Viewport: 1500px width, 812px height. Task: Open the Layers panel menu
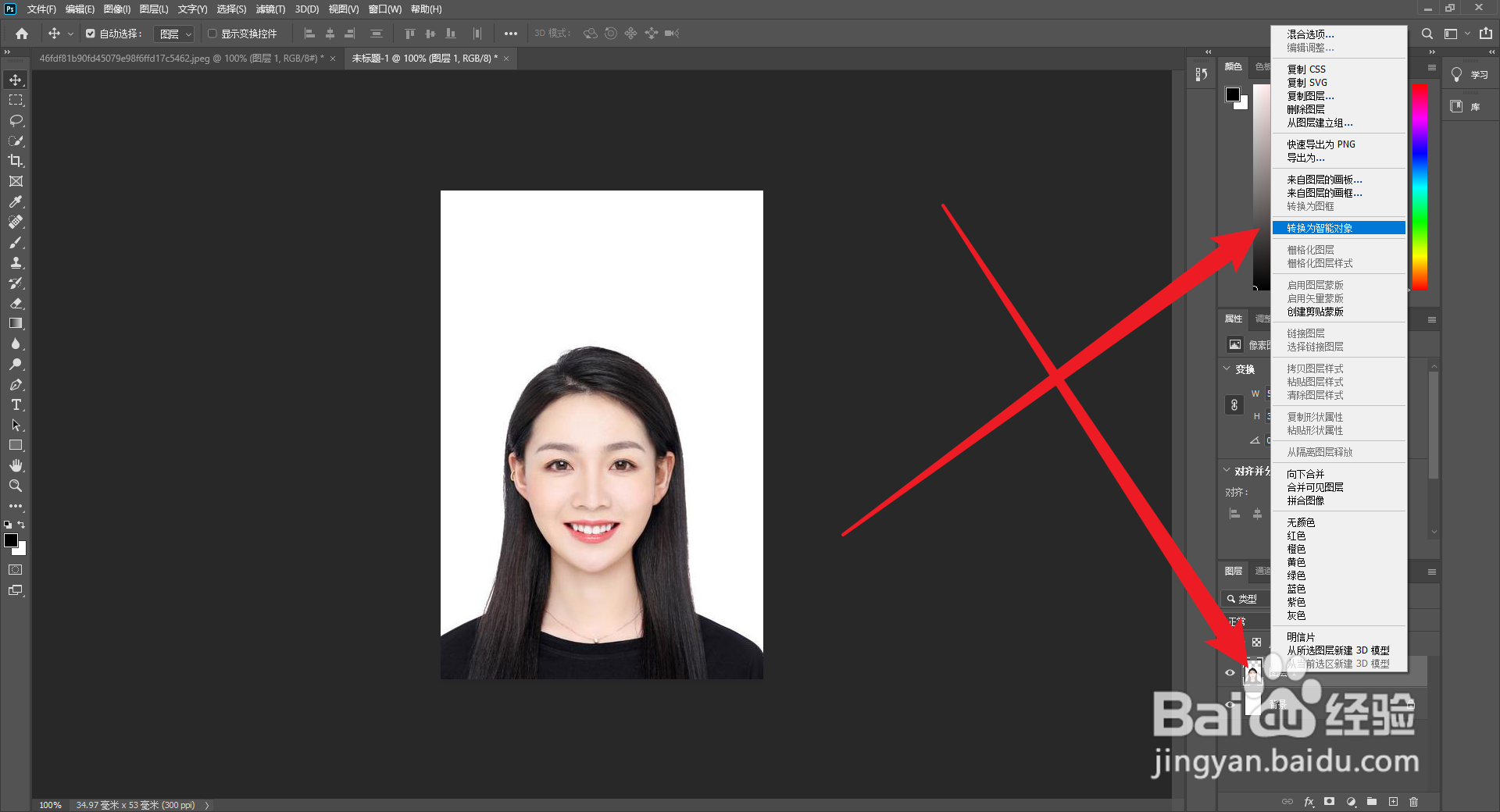[1432, 571]
